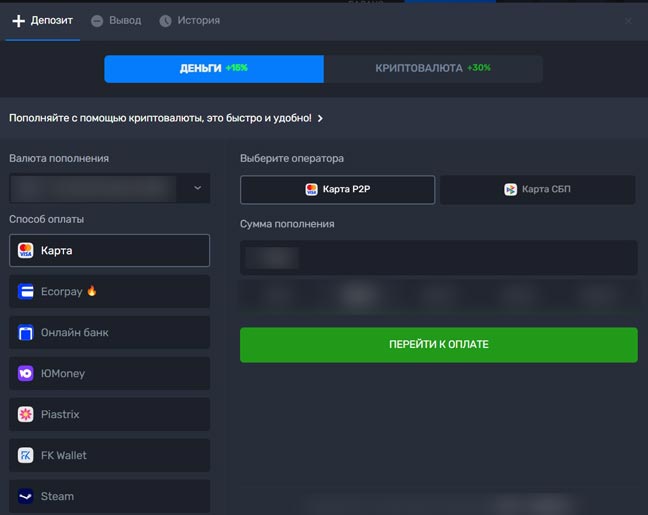Open the Вывод tab
This screenshot has height=515, width=648.
(116, 20)
